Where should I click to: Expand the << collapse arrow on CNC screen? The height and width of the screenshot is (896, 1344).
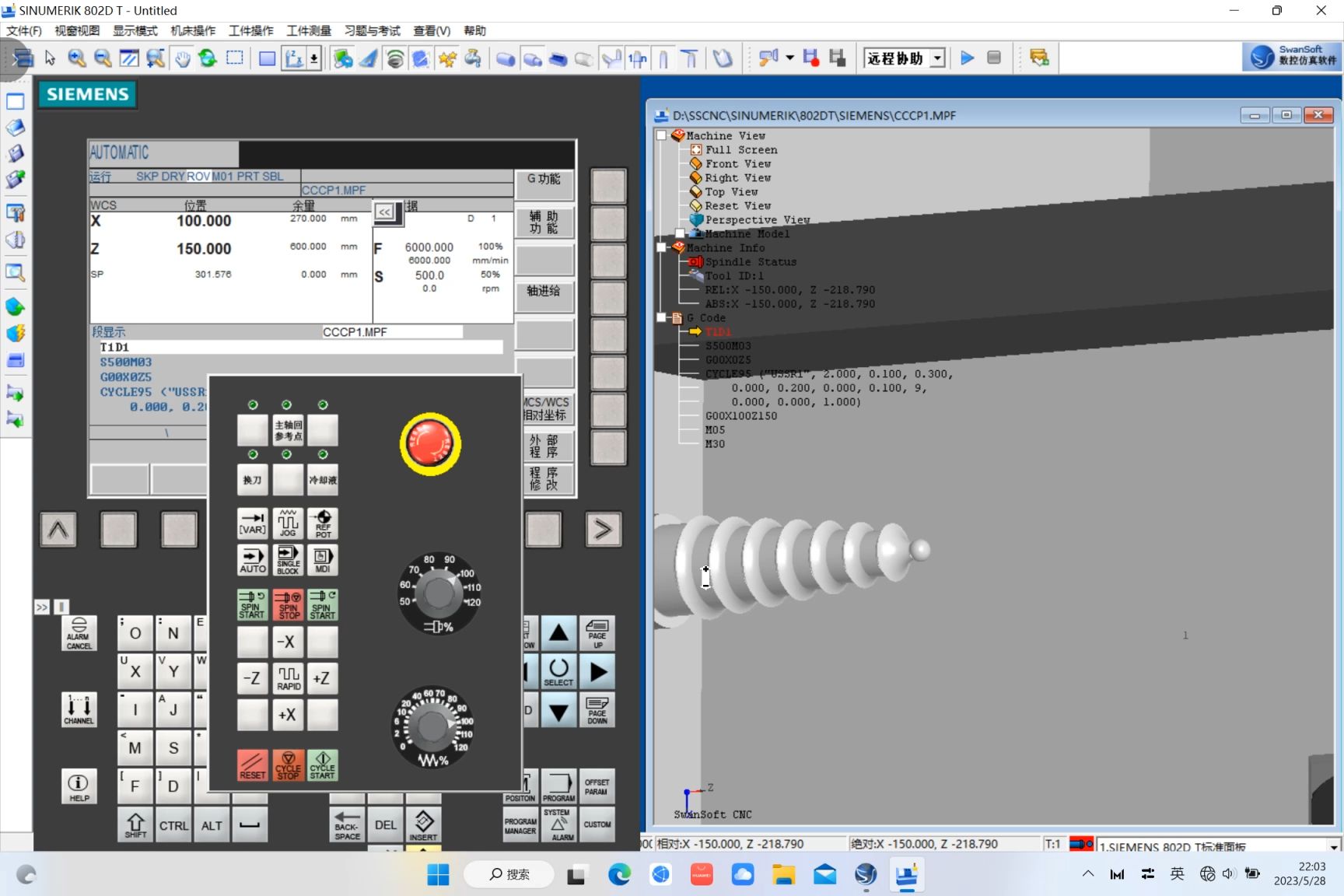385,212
